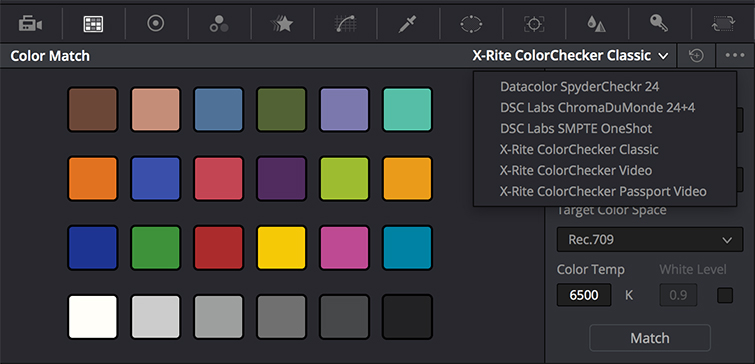This screenshot has width=755, height=364.
Task: Select the Color Match palette icon
Action: (x=93, y=23)
